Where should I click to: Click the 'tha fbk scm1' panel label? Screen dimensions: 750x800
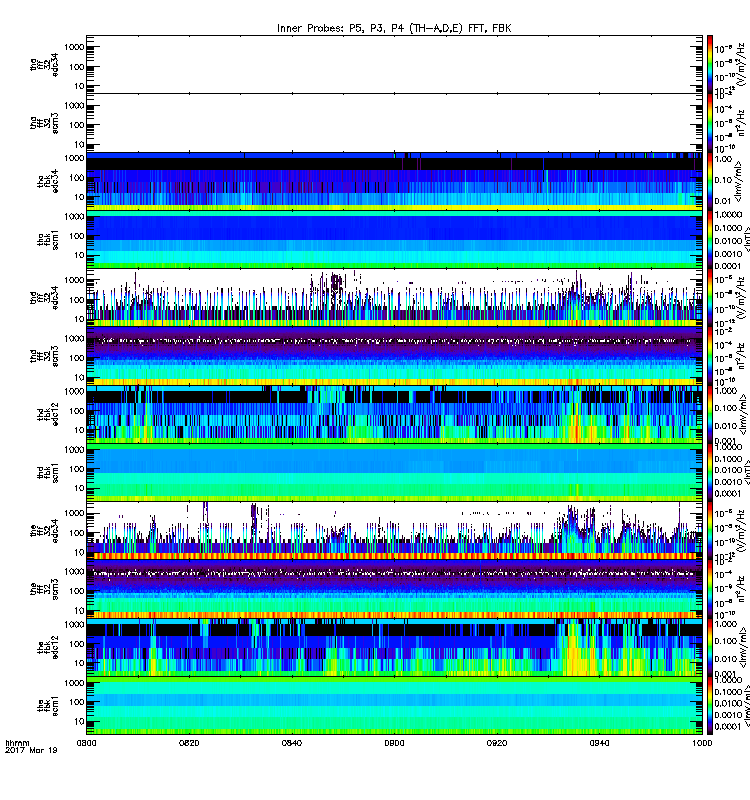tap(48, 240)
